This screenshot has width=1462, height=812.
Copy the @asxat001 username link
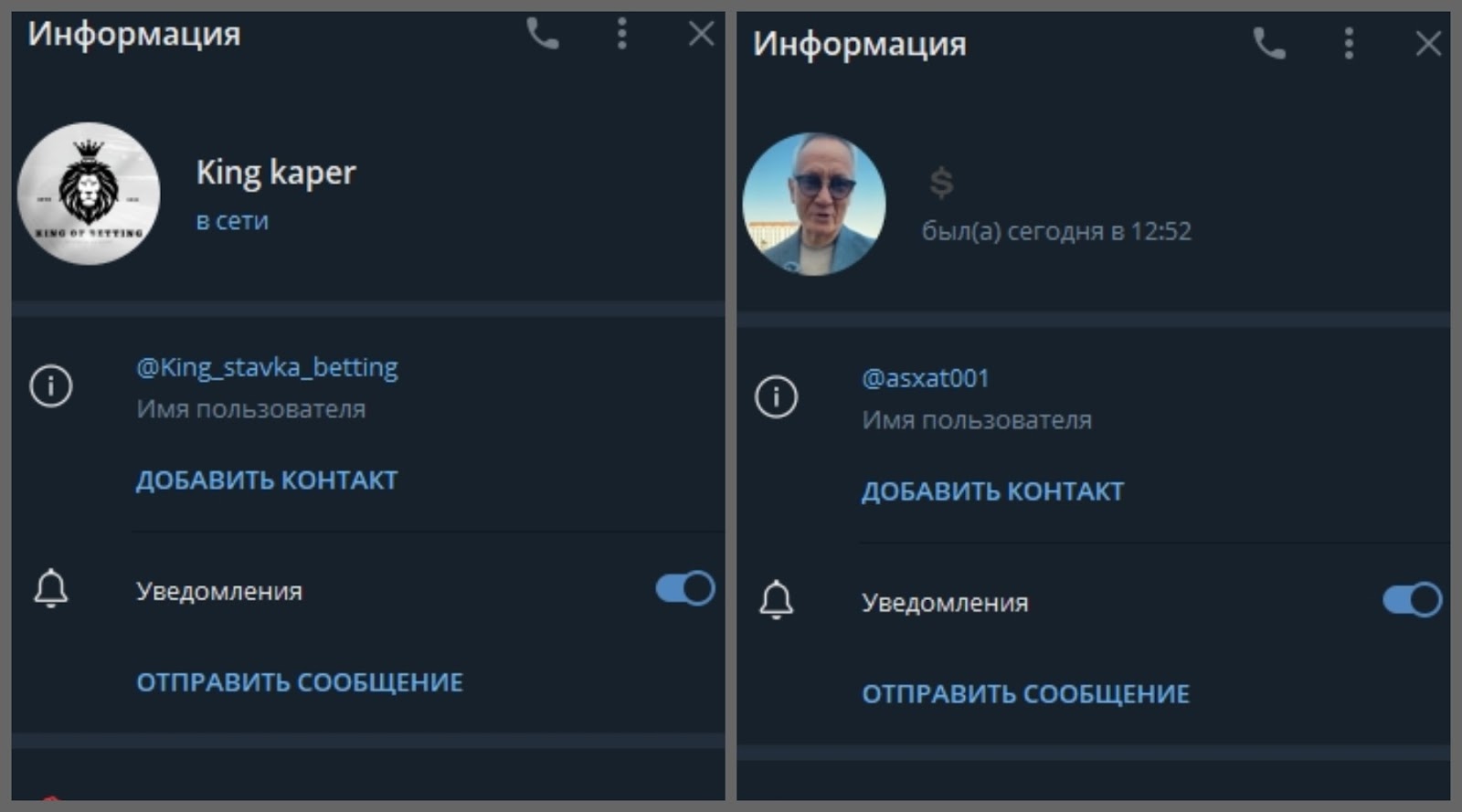926,378
